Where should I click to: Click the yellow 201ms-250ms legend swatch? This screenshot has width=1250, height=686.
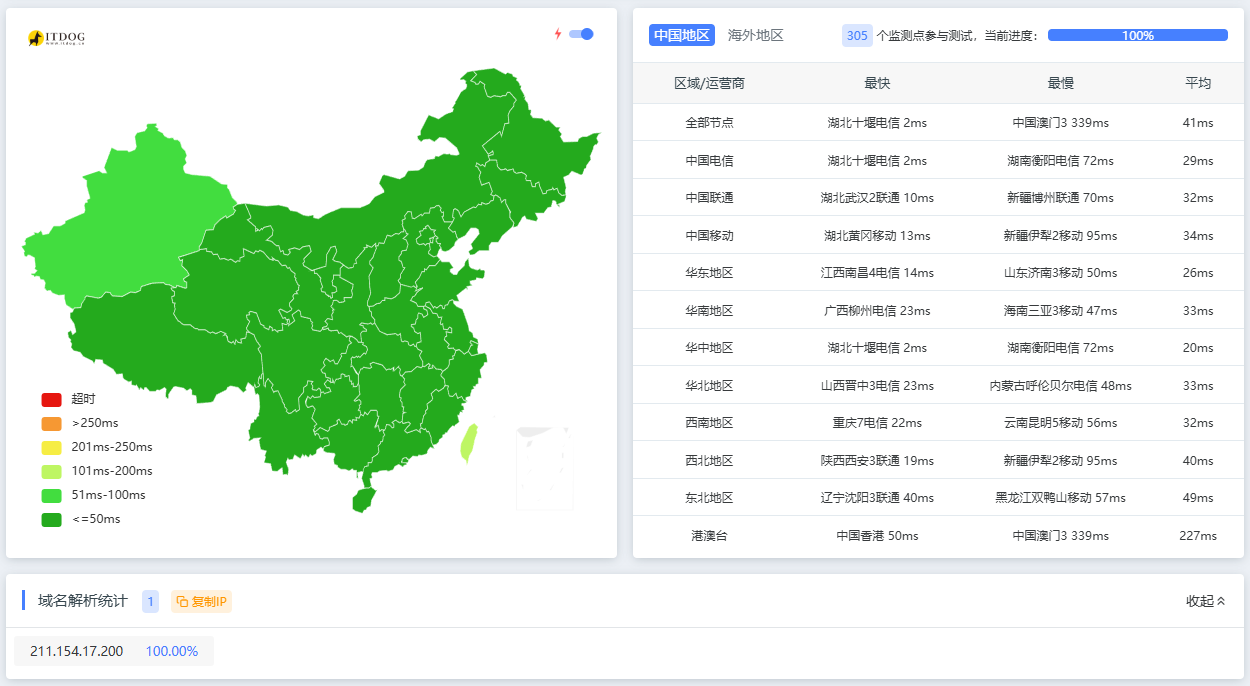pos(51,447)
